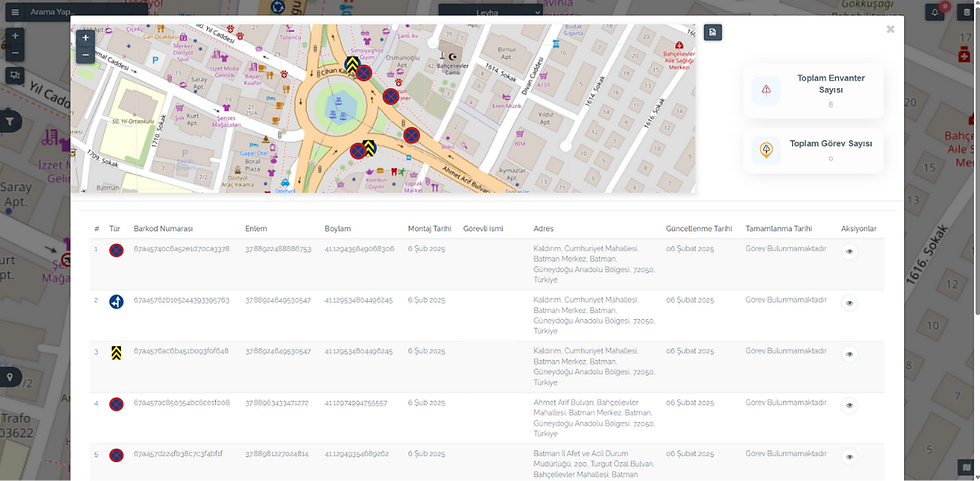Open the hamburger menu in the background page

15,12
